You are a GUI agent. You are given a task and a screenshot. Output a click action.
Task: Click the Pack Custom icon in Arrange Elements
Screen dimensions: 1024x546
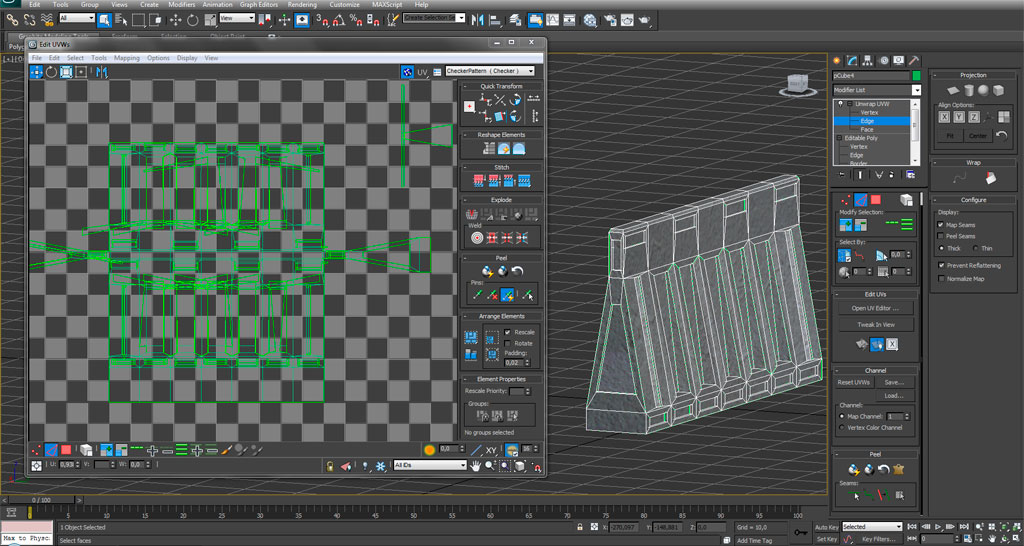[x=471, y=336]
